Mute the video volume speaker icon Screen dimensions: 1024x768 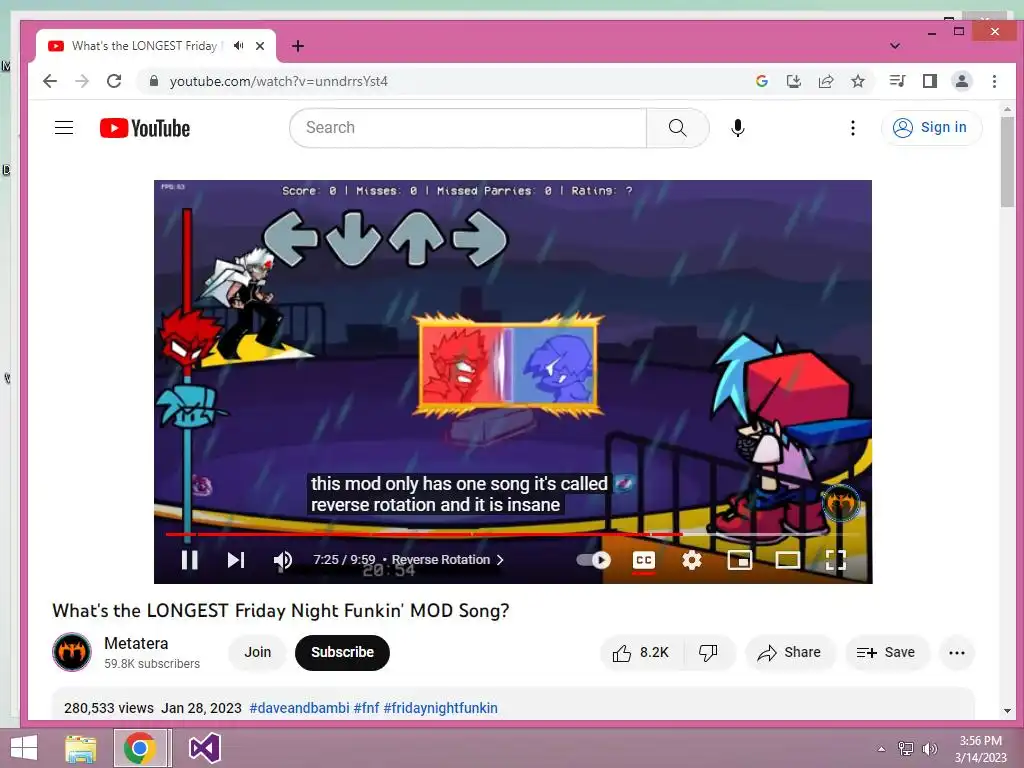(x=283, y=560)
